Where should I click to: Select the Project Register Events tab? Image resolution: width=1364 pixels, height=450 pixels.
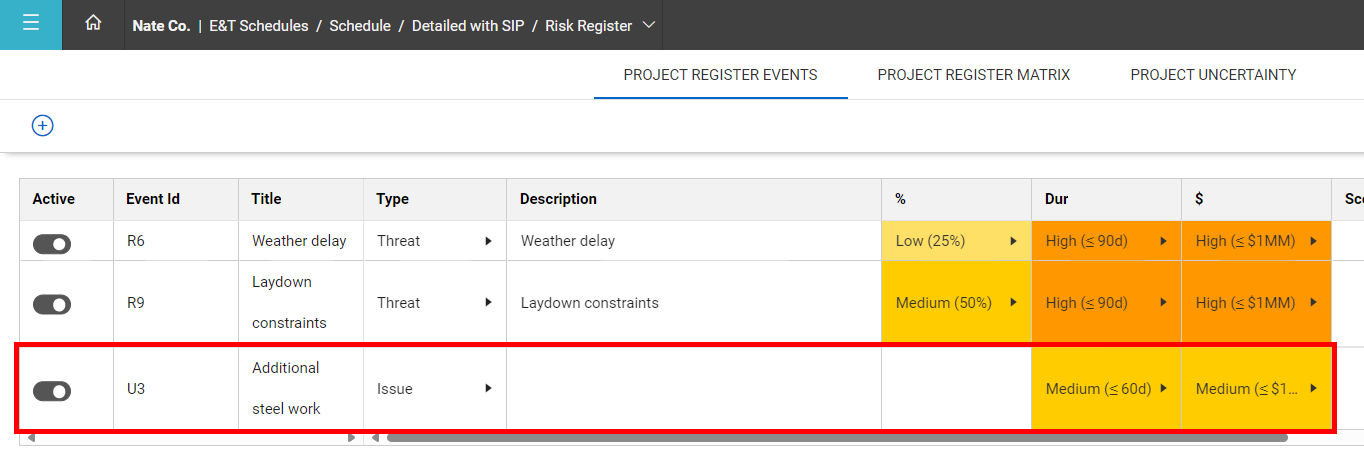click(x=720, y=75)
